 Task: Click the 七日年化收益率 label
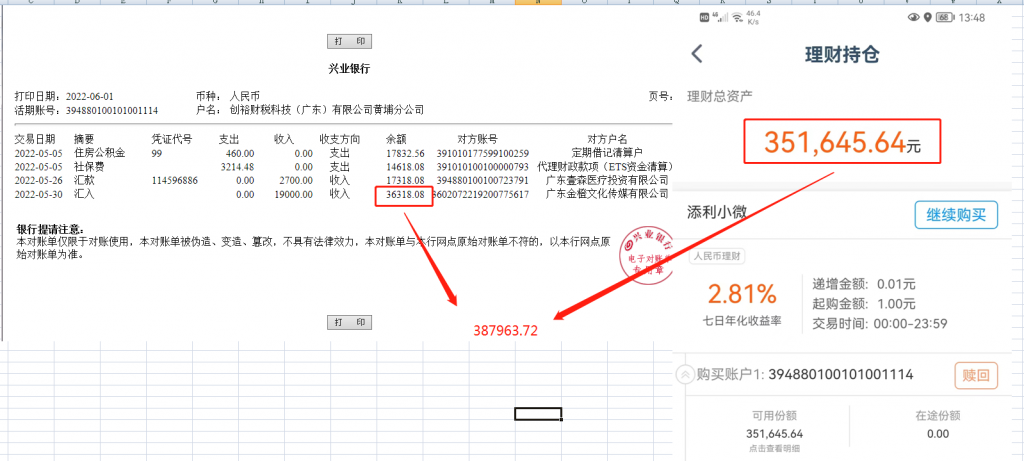743,321
